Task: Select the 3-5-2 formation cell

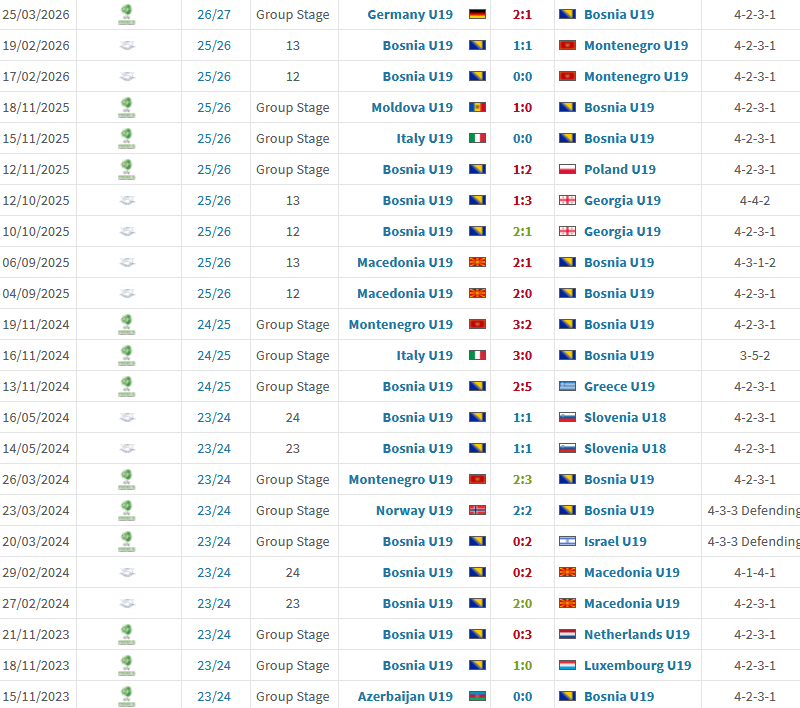Action: (x=755, y=356)
